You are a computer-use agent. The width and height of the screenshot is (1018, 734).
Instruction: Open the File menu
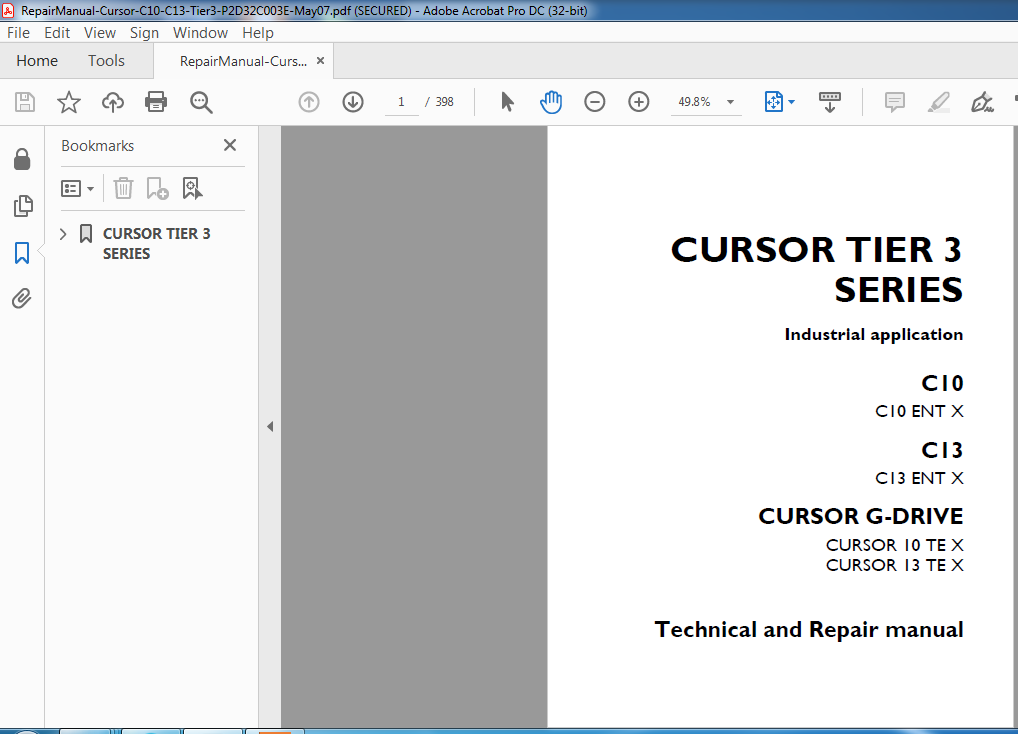(x=18, y=32)
